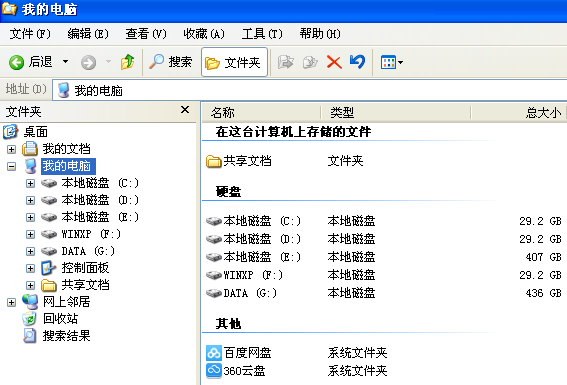Expand WINXP (F:) in the tree
Viewport: 567px width, 385px height.
[30, 235]
